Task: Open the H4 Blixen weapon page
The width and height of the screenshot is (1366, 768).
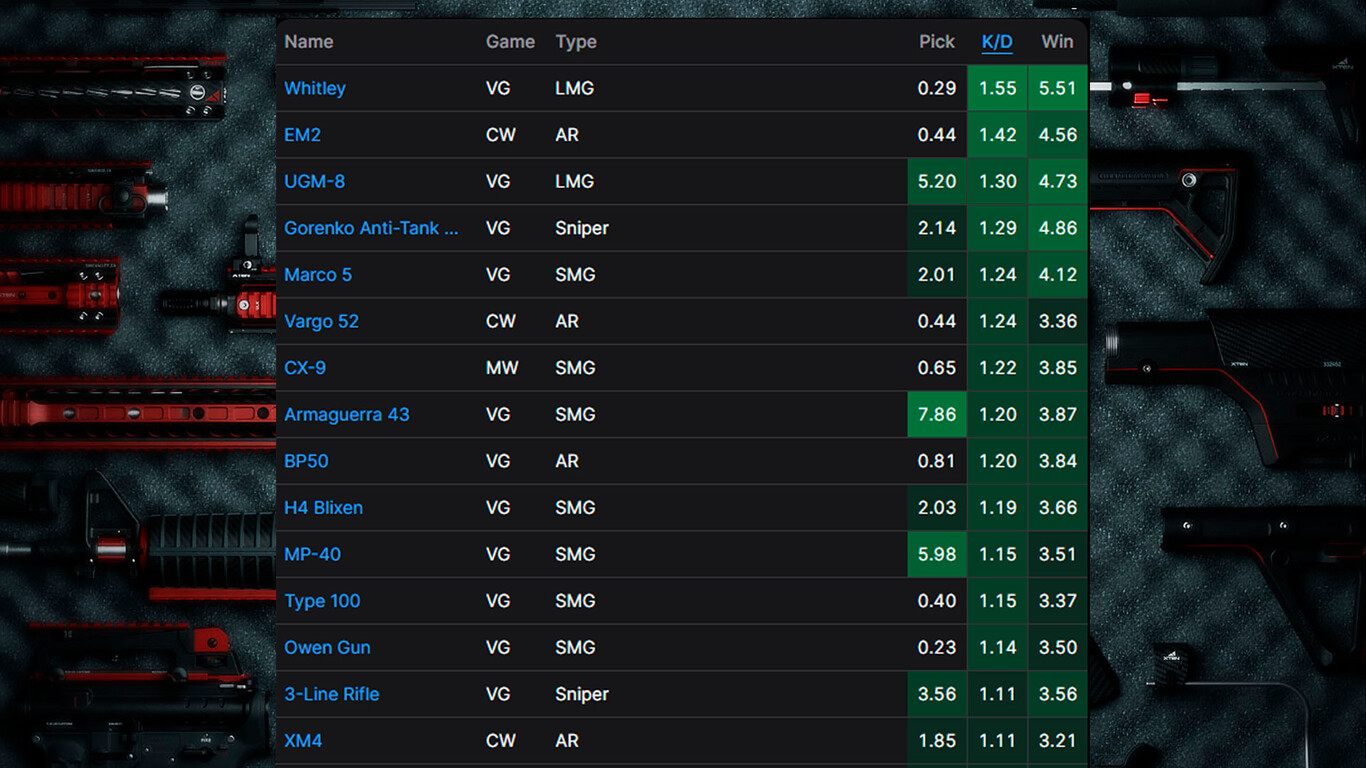Action: click(x=323, y=508)
